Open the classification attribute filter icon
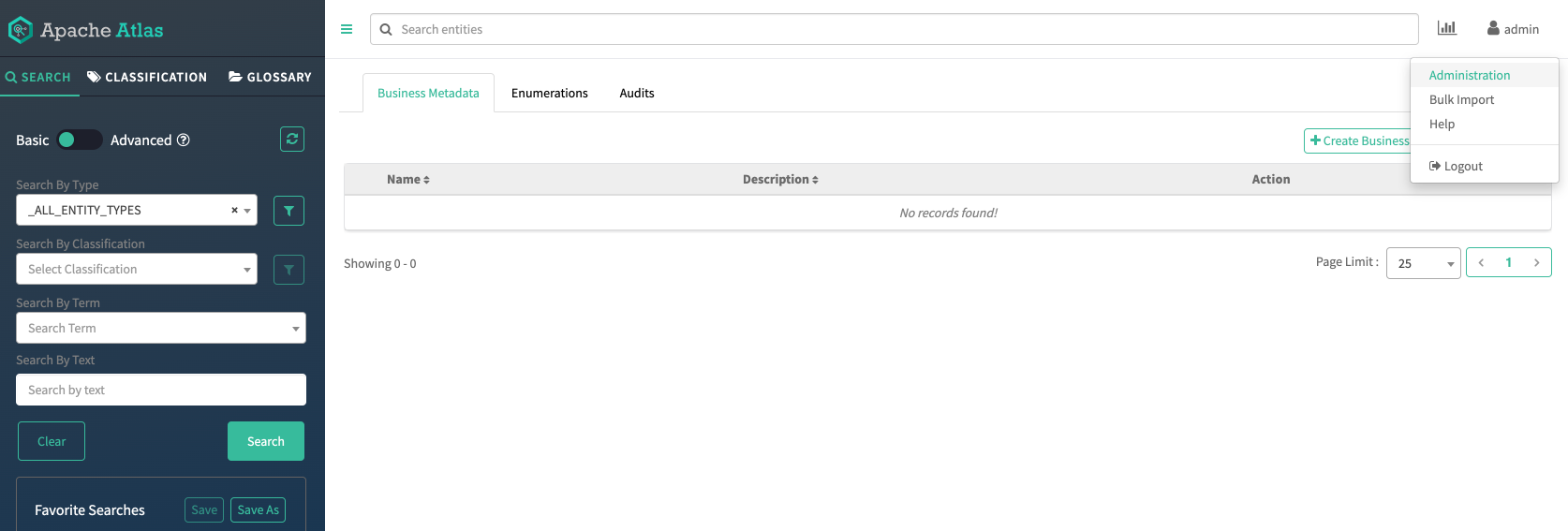 (x=288, y=270)
